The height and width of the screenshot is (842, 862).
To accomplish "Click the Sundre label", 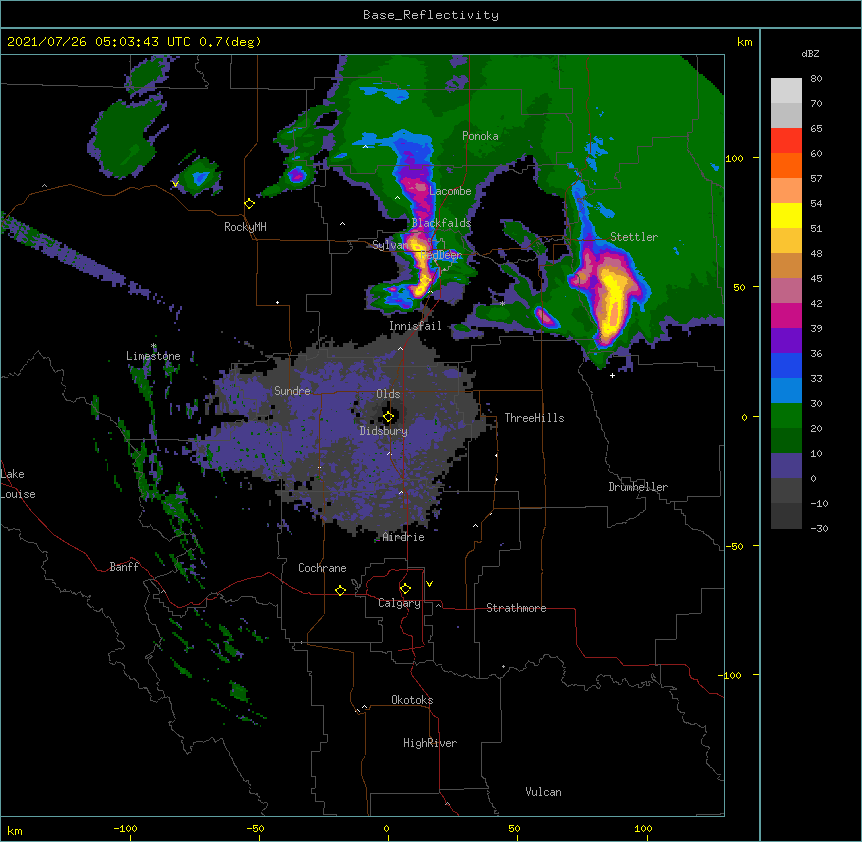I will [x=292, y=391].
